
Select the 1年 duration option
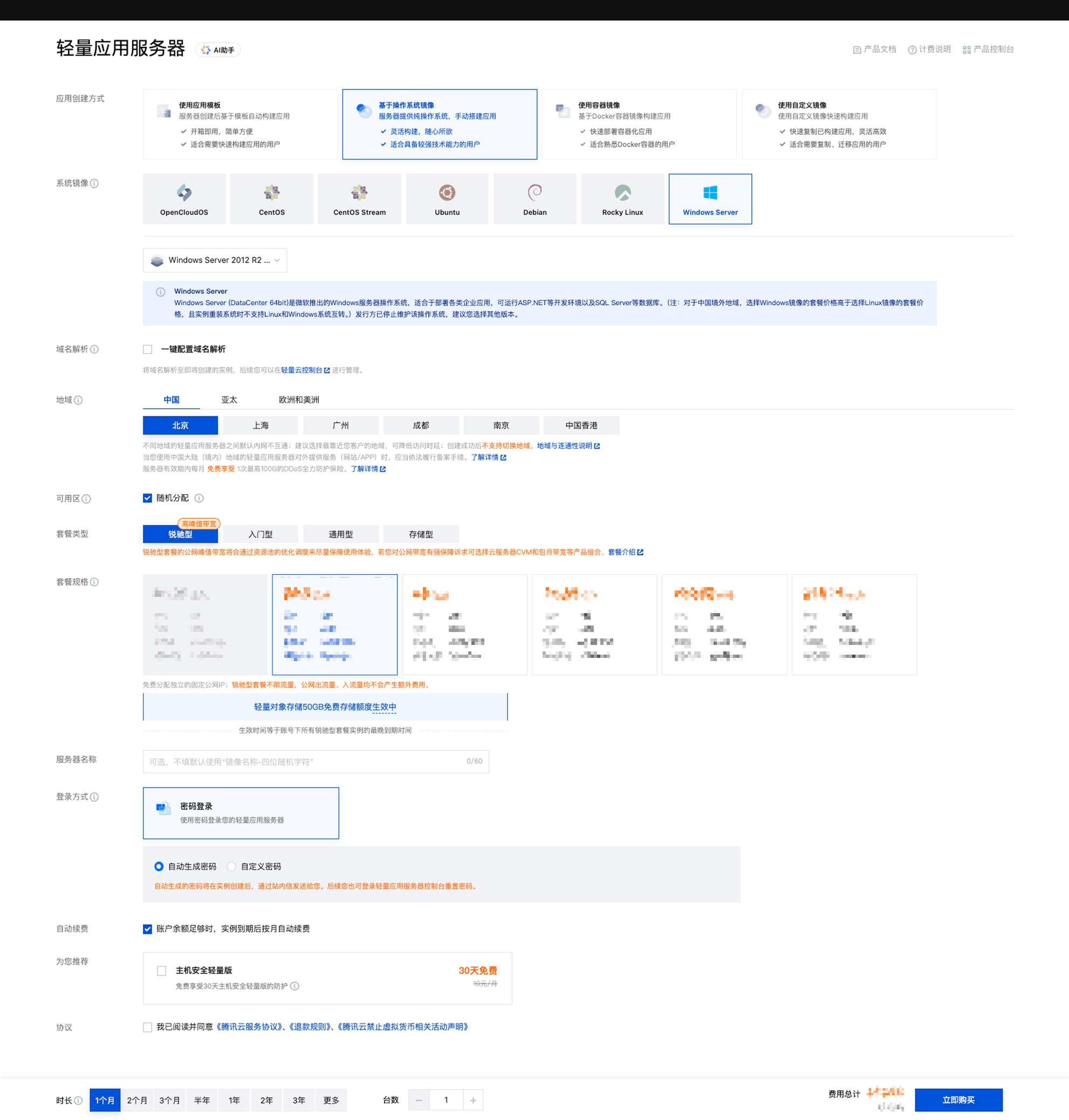pos(234,1100)
